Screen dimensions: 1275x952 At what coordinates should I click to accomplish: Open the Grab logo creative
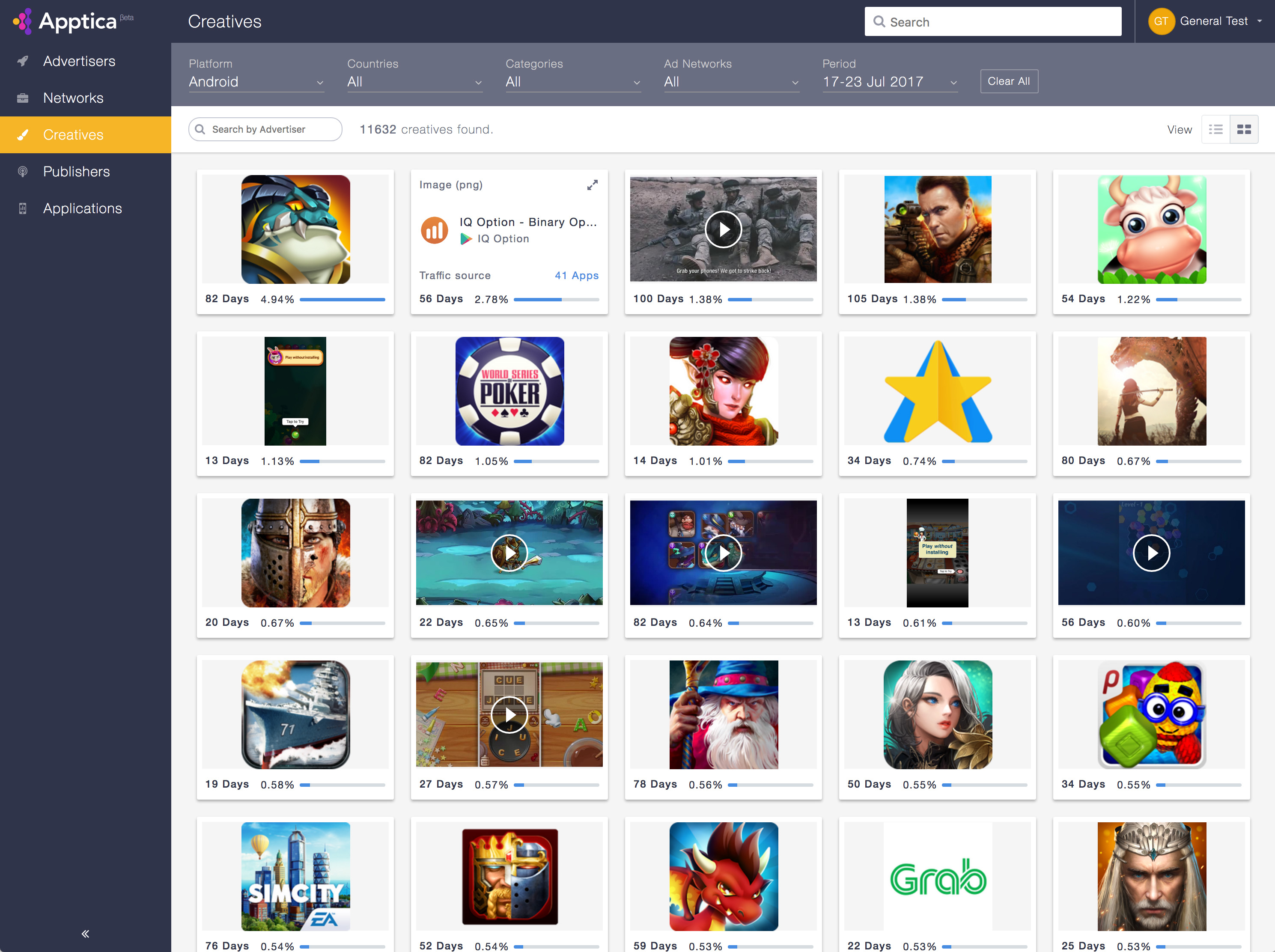937,877
